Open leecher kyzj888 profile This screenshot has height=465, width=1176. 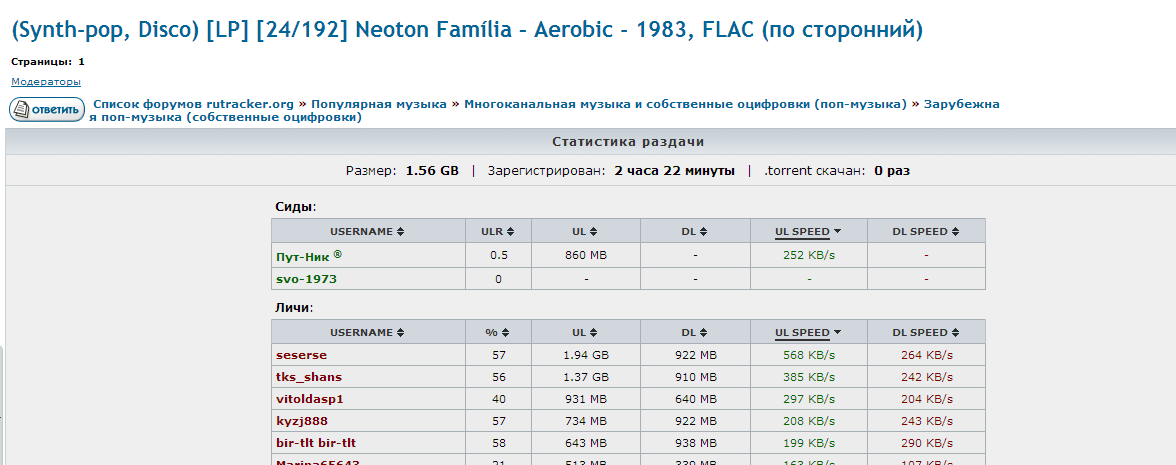click(x=302, y=421)
